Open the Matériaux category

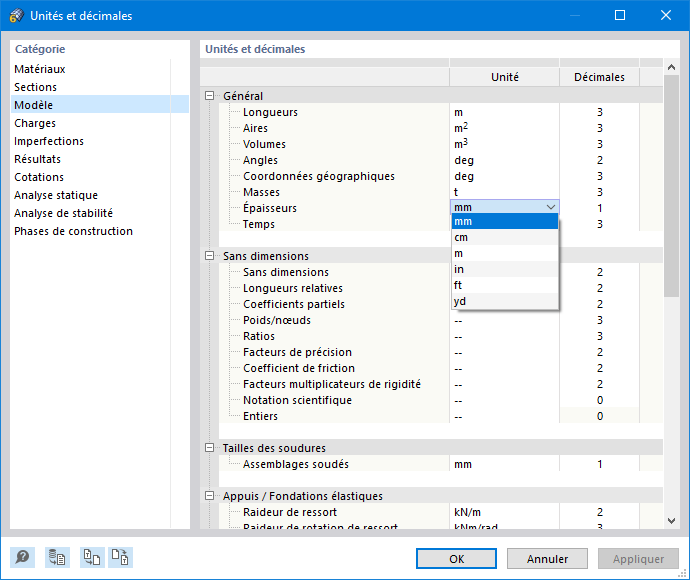pos(40,70)
